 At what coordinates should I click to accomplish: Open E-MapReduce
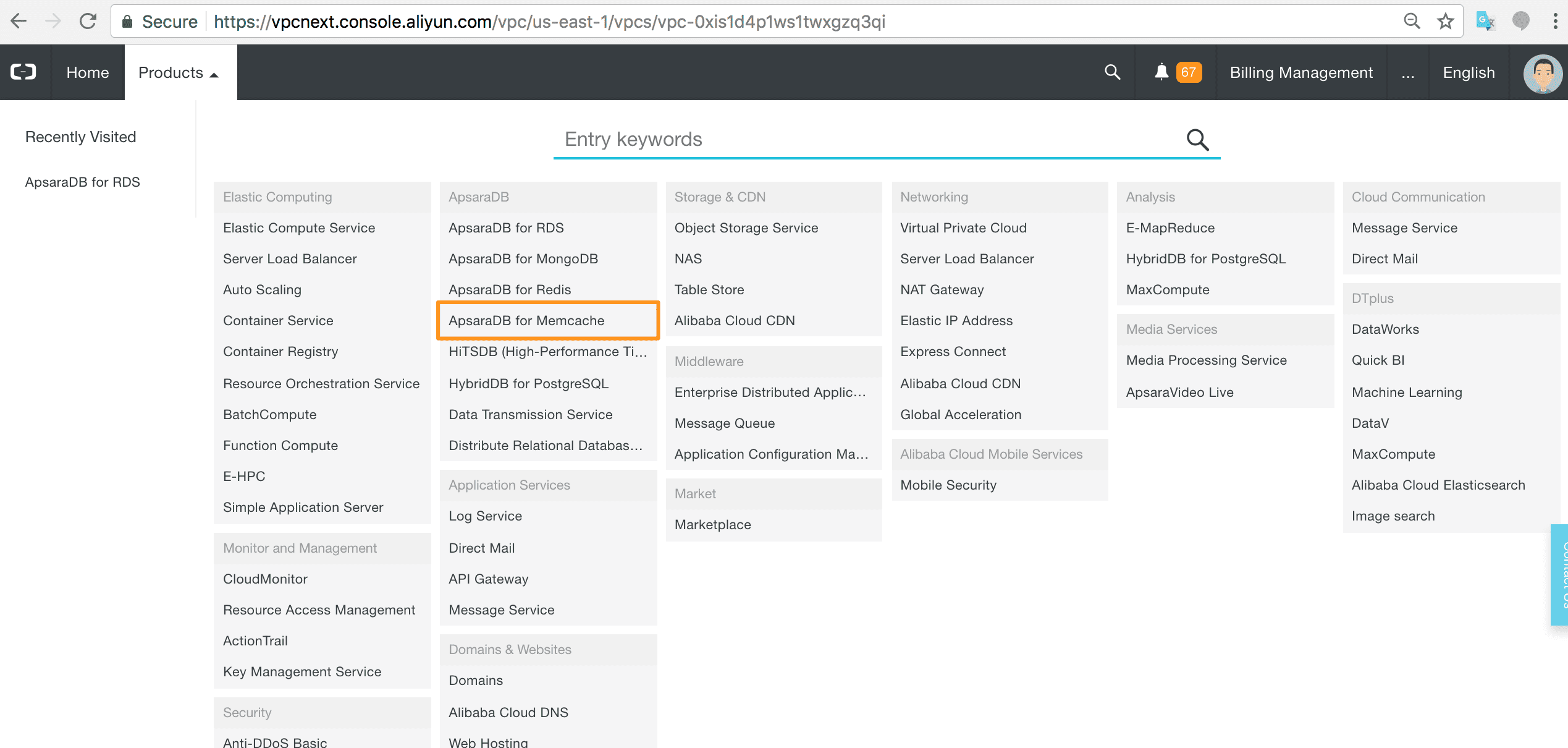[x=1170, y=227]
